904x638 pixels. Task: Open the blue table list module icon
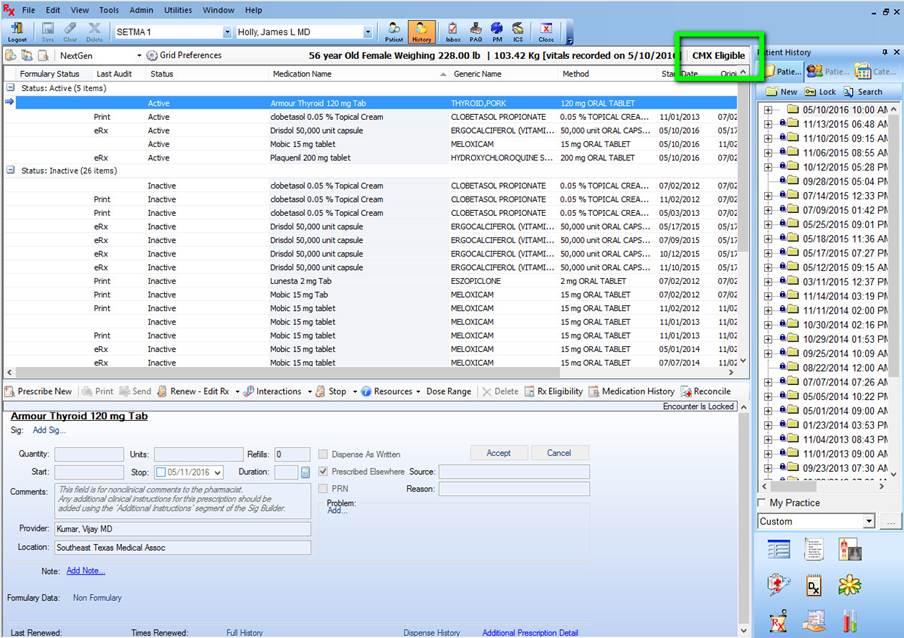pyautogui.click(x=779, y=549)
